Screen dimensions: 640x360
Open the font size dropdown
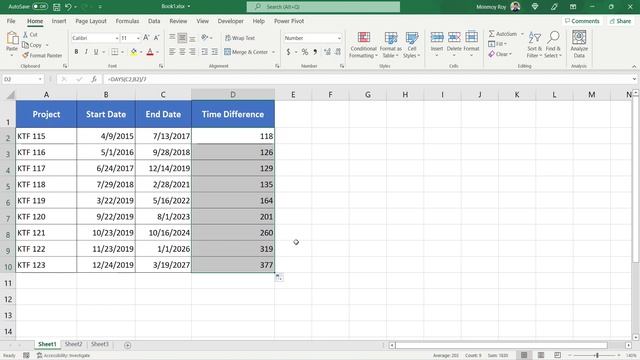[x=138, y=38]
